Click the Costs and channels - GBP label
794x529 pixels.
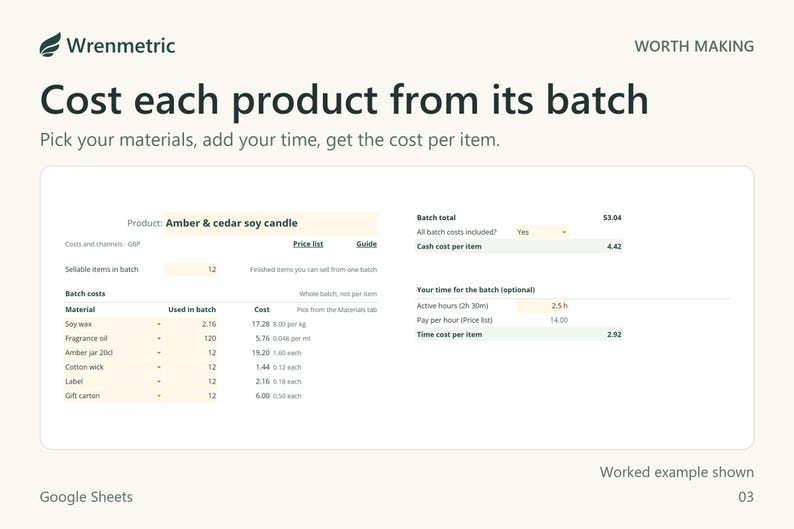coord(102,244)
